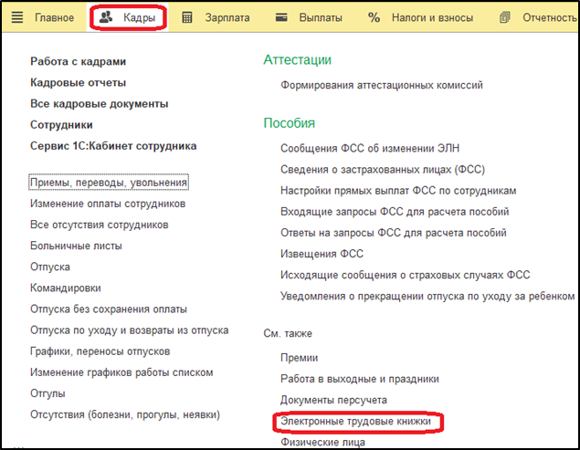Viewport: 580px width, 450px height.
Task: Open Сведения о застрахованных лицах (ФСС)
Action: [x=382, y=169]
